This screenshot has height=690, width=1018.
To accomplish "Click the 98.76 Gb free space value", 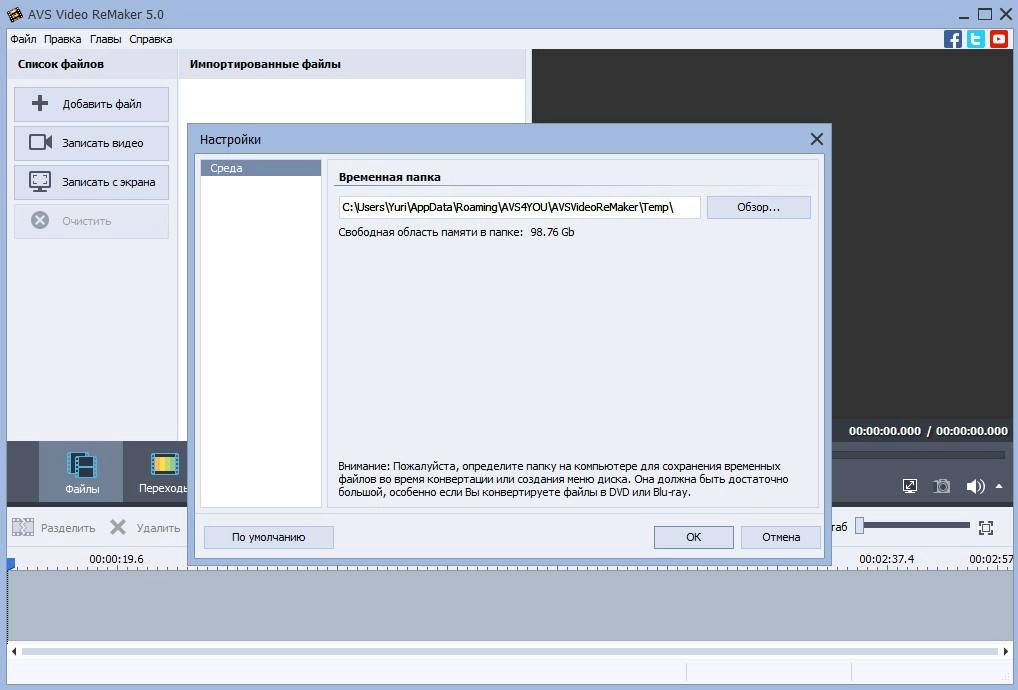I will click(x=552, y=232).
